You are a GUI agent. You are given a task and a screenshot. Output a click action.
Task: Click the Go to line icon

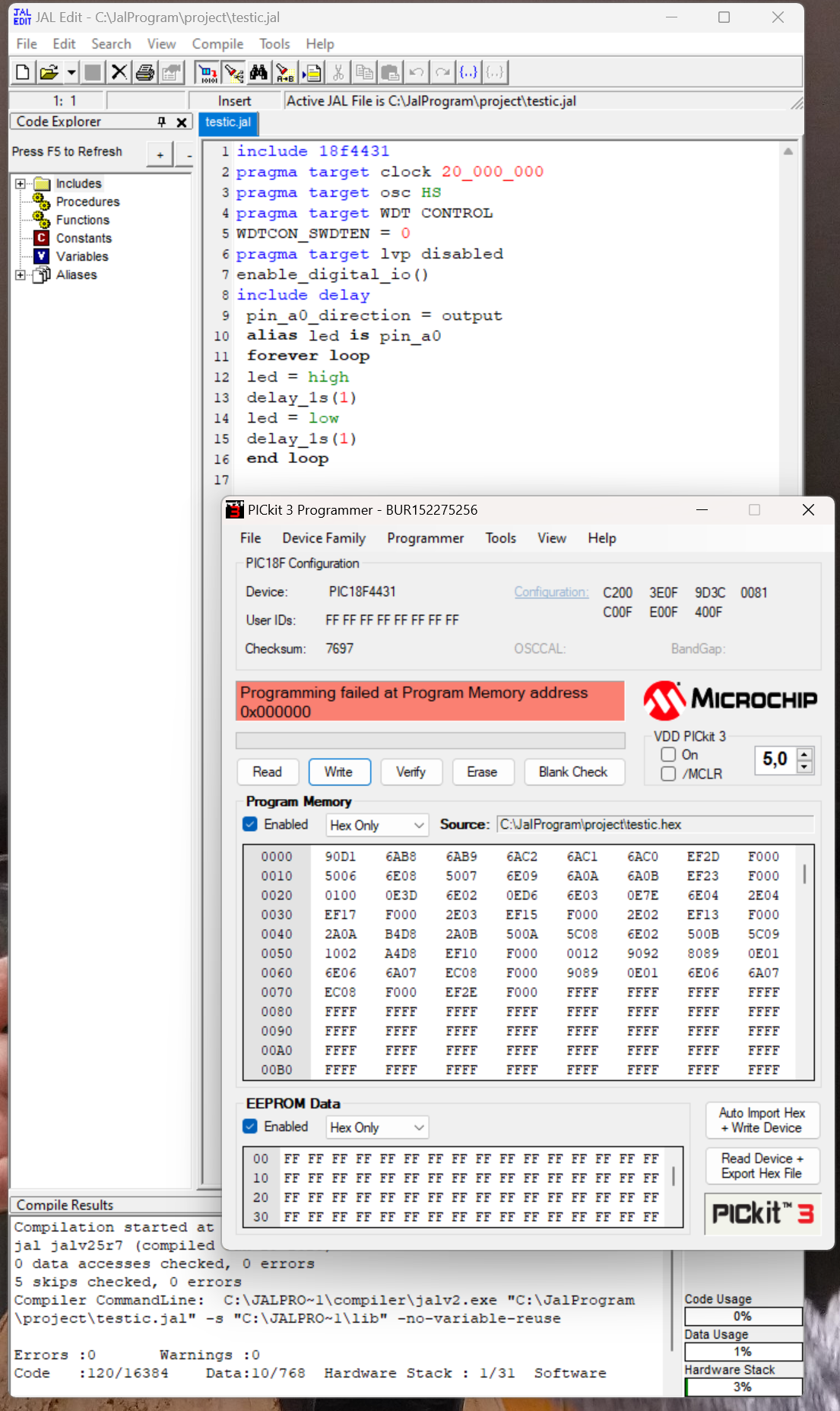312,72
